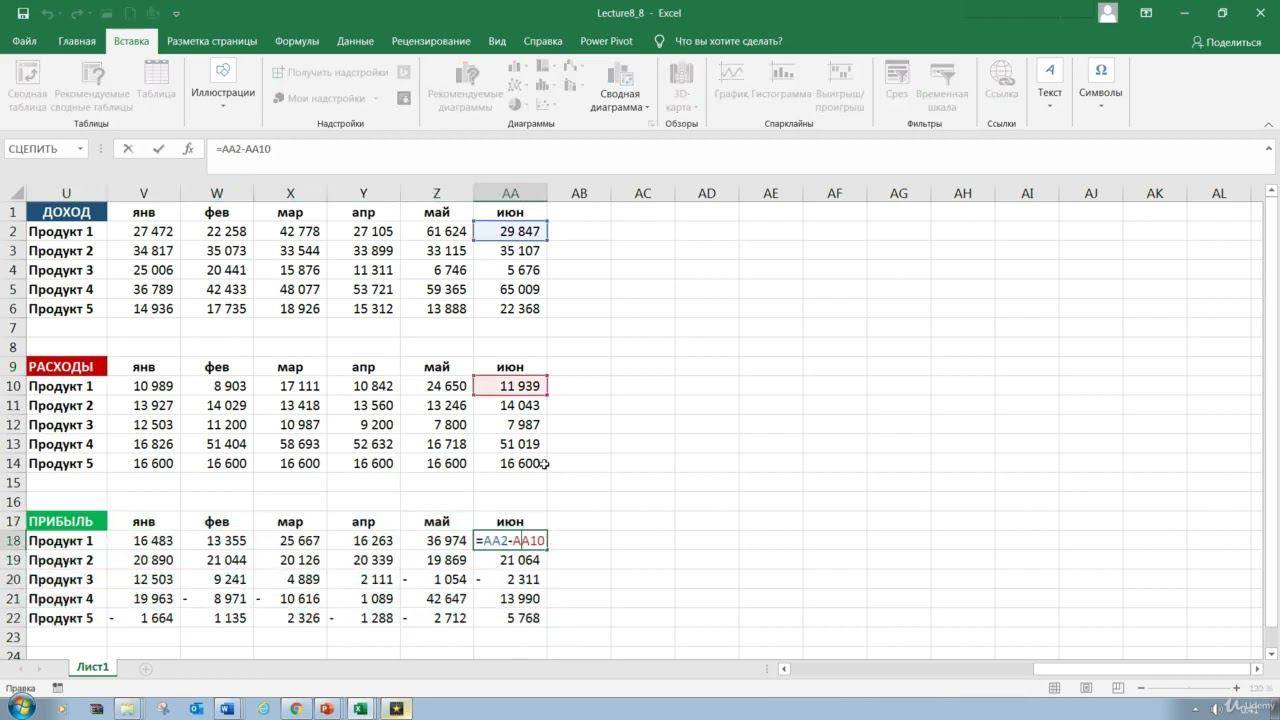Click the Поделиться share button

[1227, 42]
